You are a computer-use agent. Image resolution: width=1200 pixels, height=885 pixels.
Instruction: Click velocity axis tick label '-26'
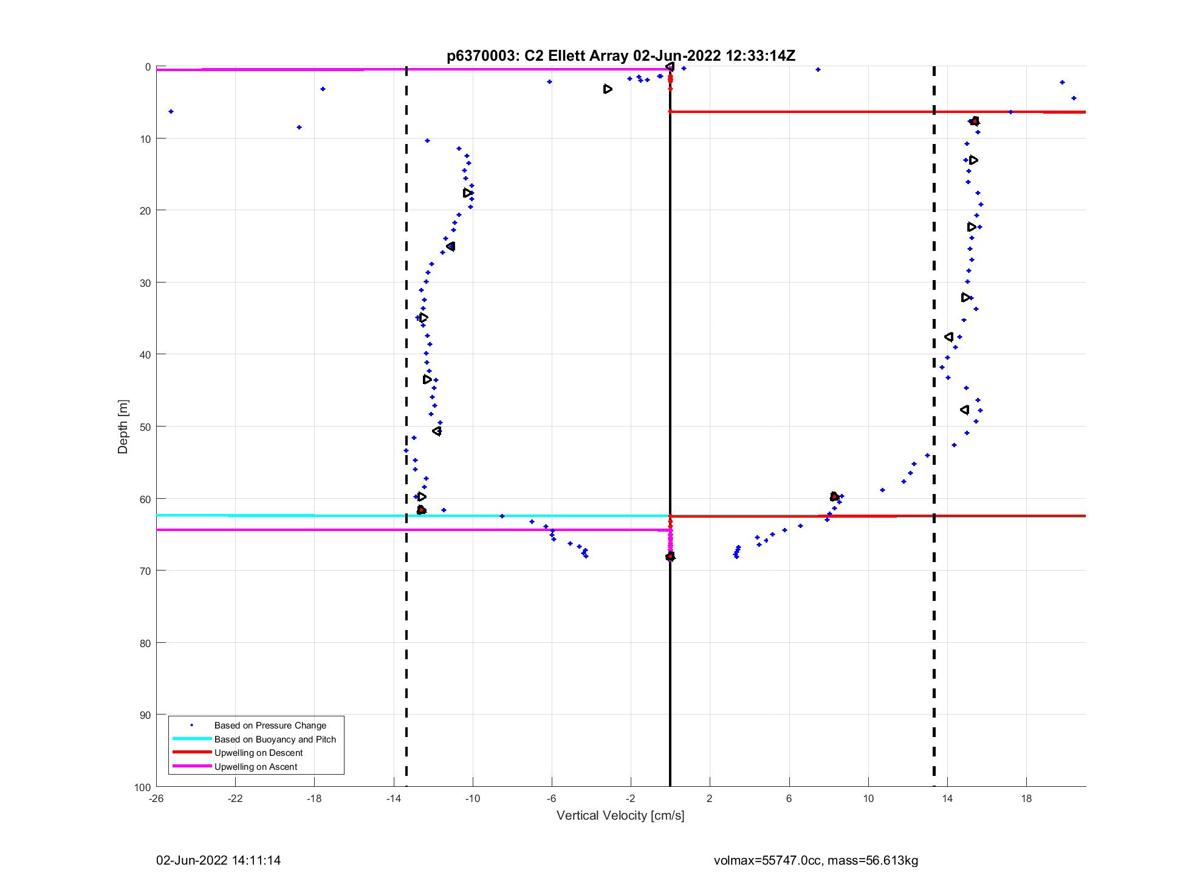tap(156, 798)
